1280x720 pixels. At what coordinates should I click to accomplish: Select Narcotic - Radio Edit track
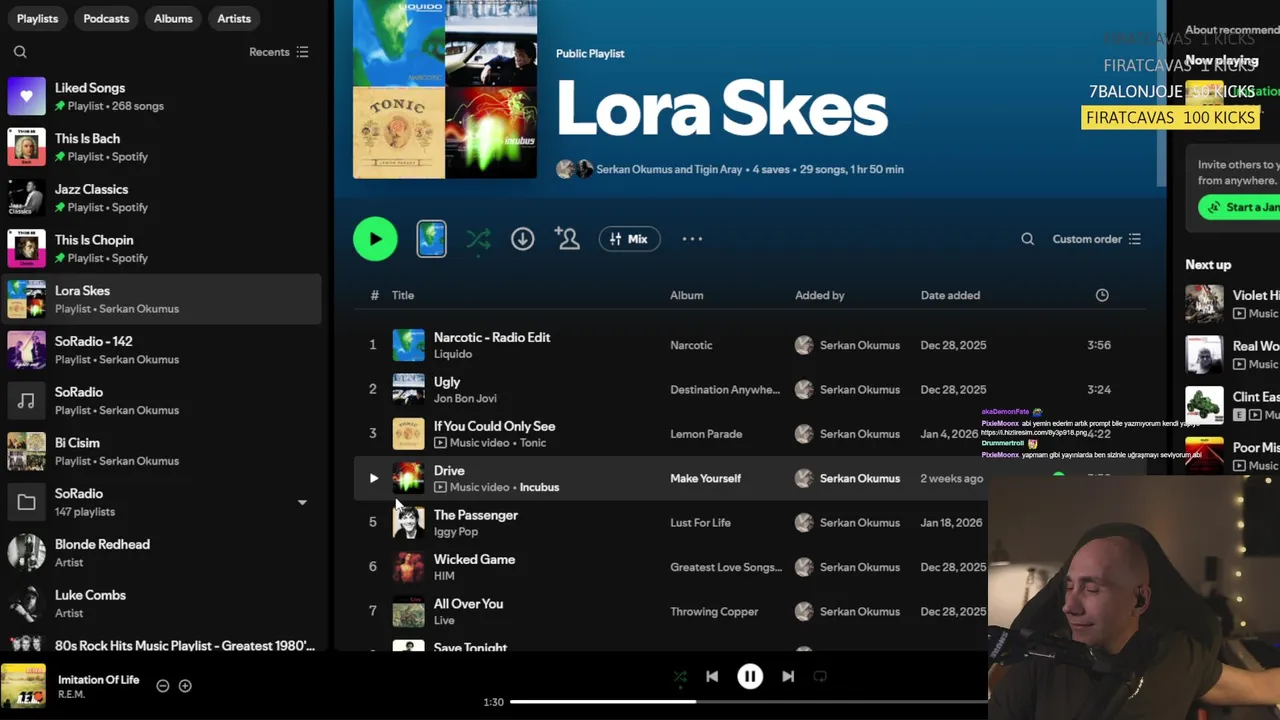tap(492, 337)
